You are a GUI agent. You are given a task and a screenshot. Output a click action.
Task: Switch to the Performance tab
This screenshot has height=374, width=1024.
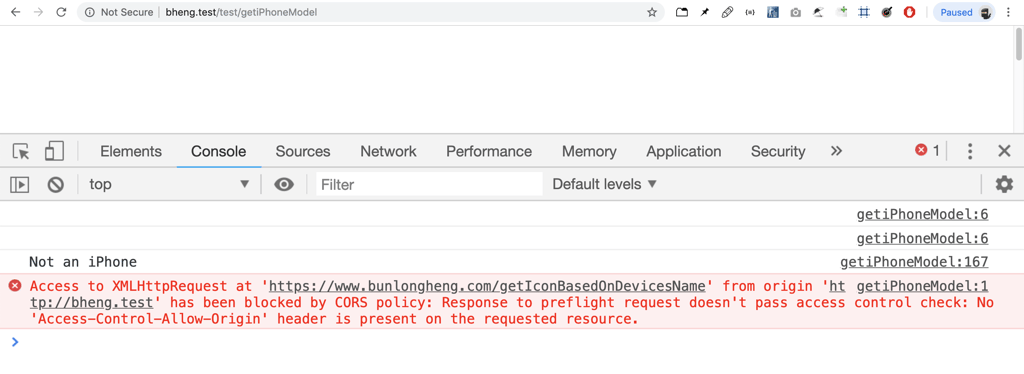tap(489, 151)
